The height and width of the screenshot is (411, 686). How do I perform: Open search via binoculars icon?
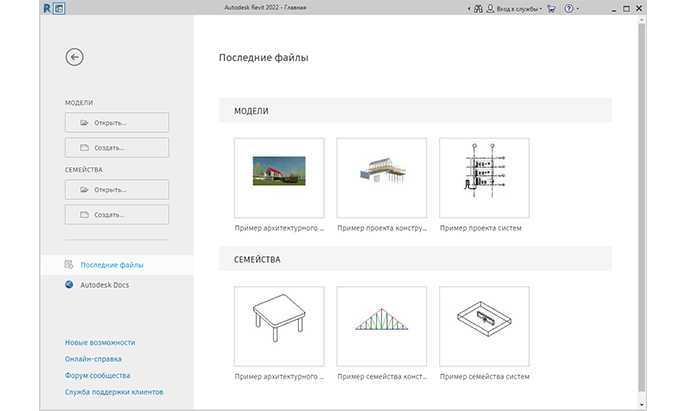pos(478,8)
